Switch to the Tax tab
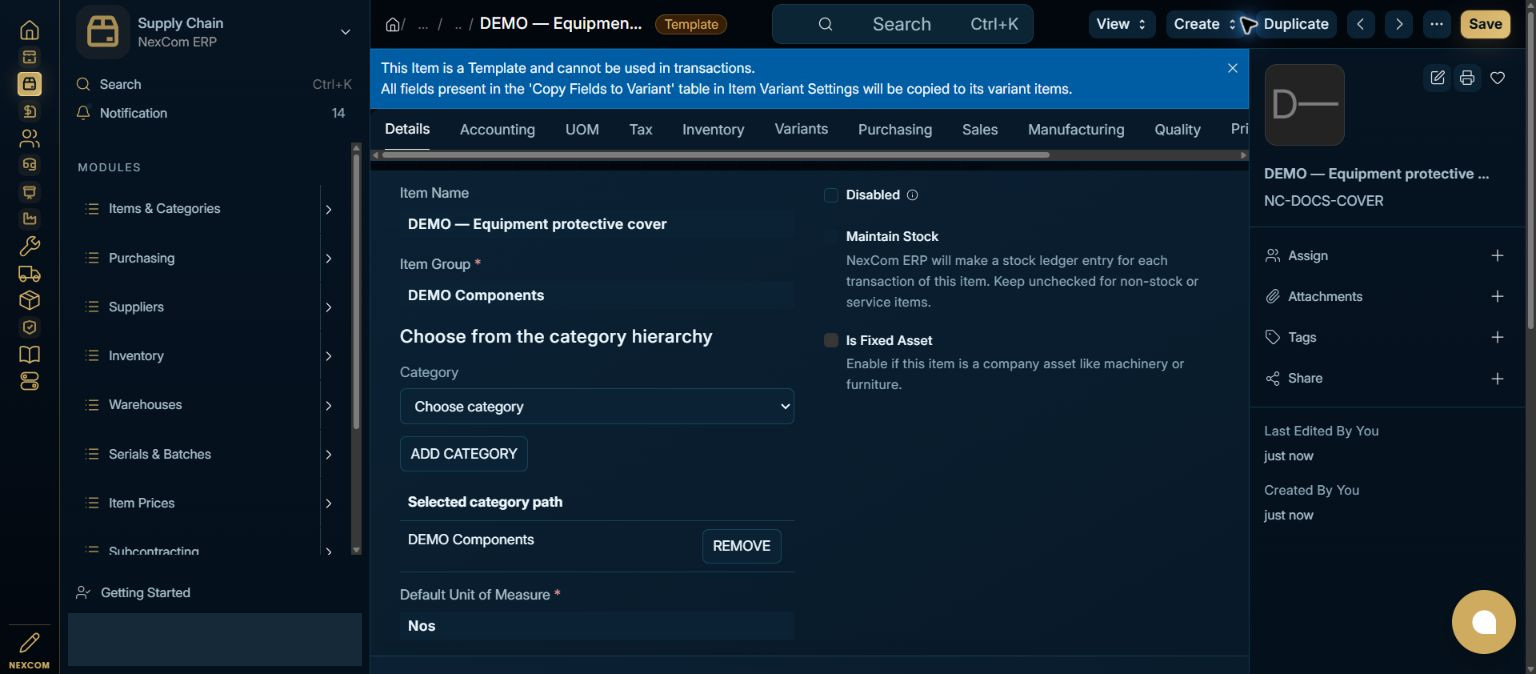 641,129
